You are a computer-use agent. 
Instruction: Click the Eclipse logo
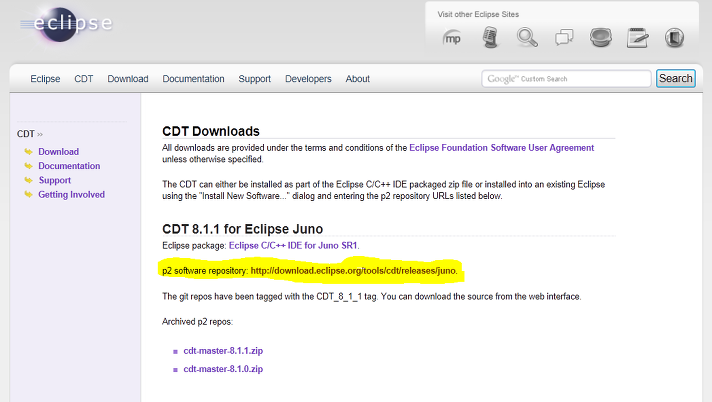pyautogui.click(x=67, y=24)
